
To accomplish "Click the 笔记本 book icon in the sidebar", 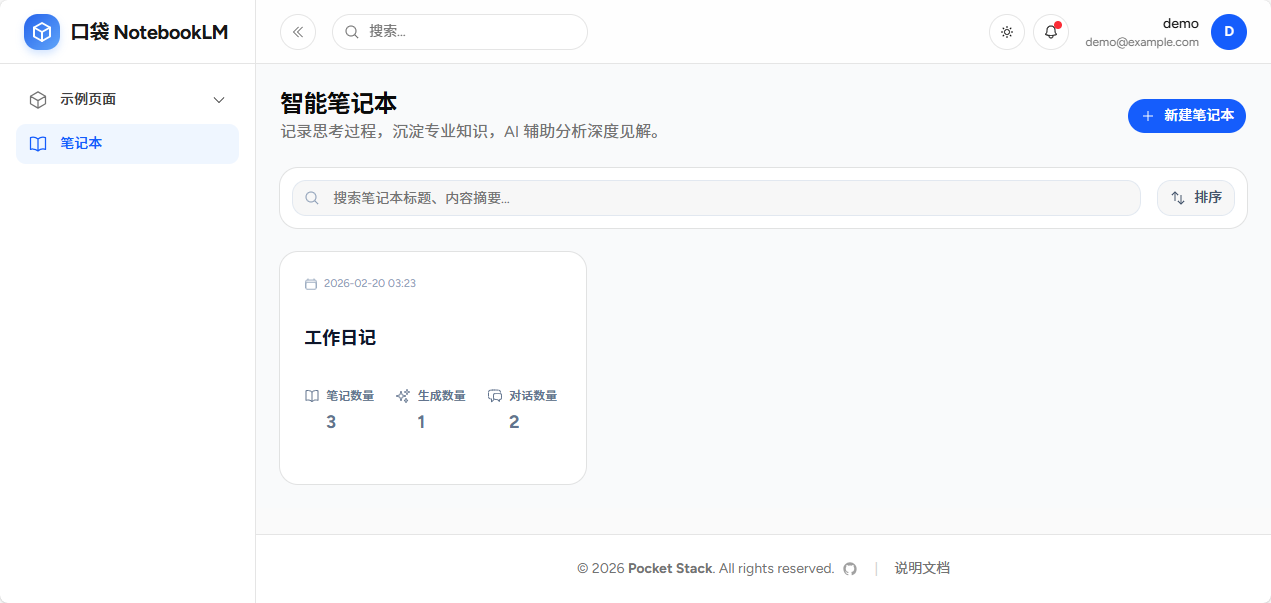I will 37,143.
